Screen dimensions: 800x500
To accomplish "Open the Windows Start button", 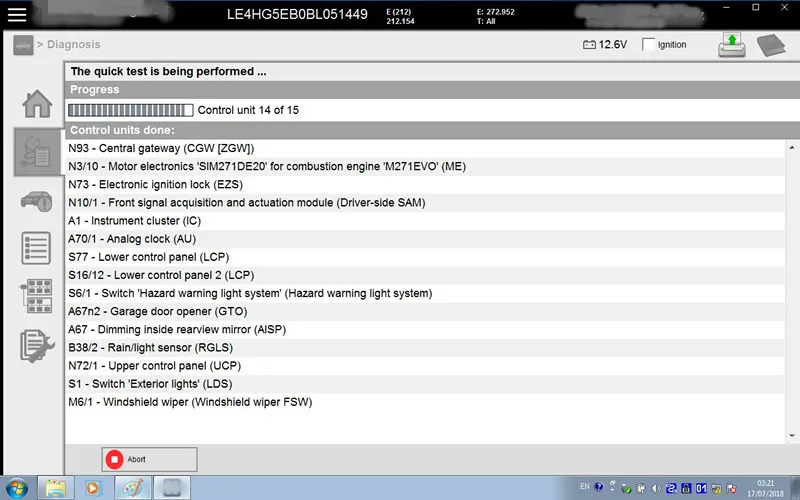I will 17,488.
